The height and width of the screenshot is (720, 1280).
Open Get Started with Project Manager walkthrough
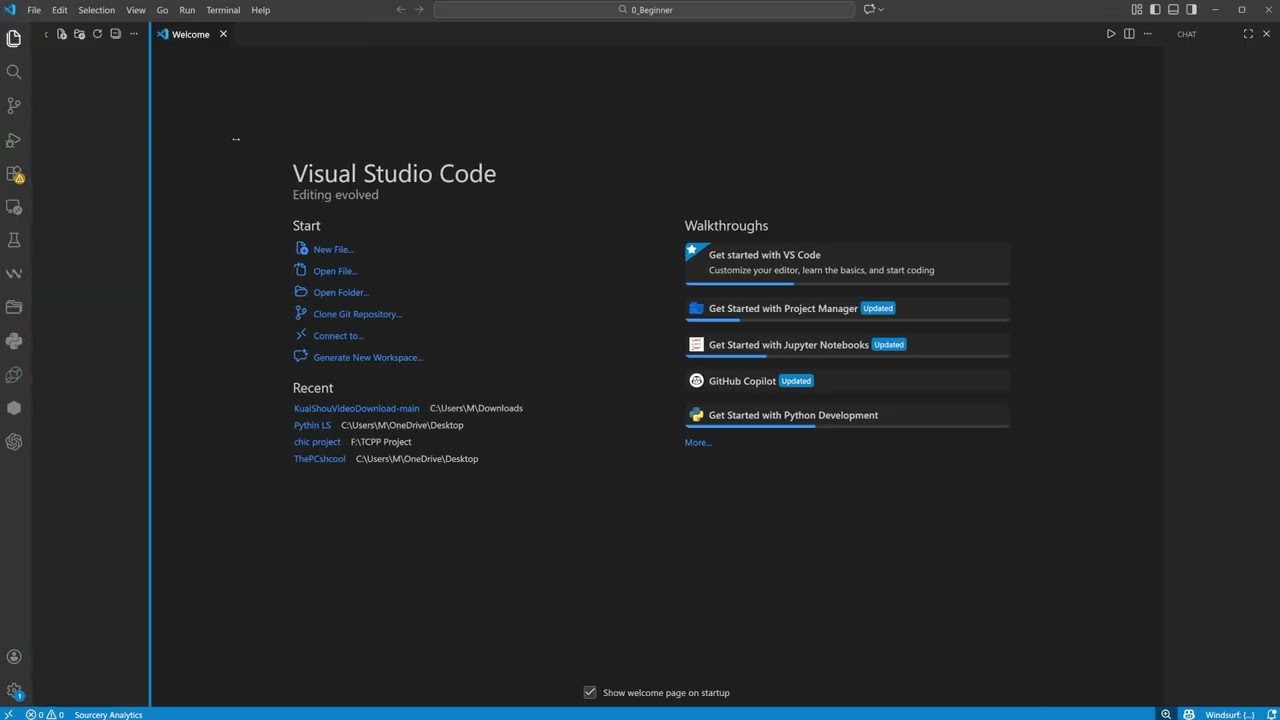pos(847,309)
